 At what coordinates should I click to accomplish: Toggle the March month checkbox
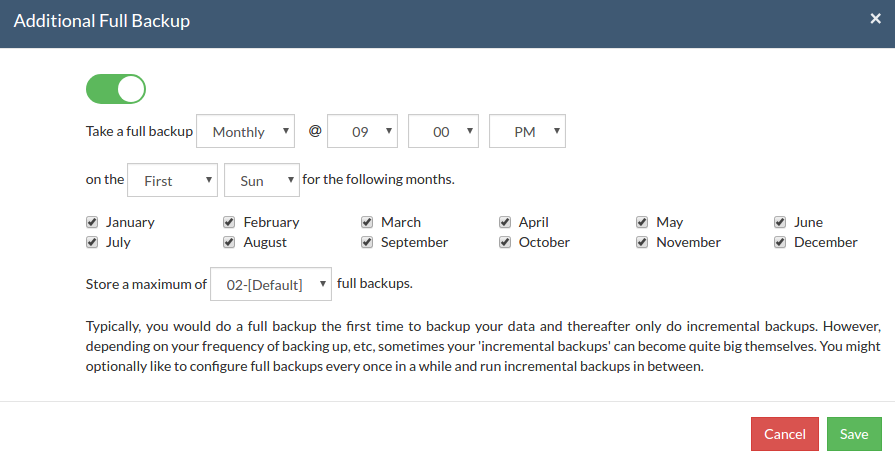(367, 222)
